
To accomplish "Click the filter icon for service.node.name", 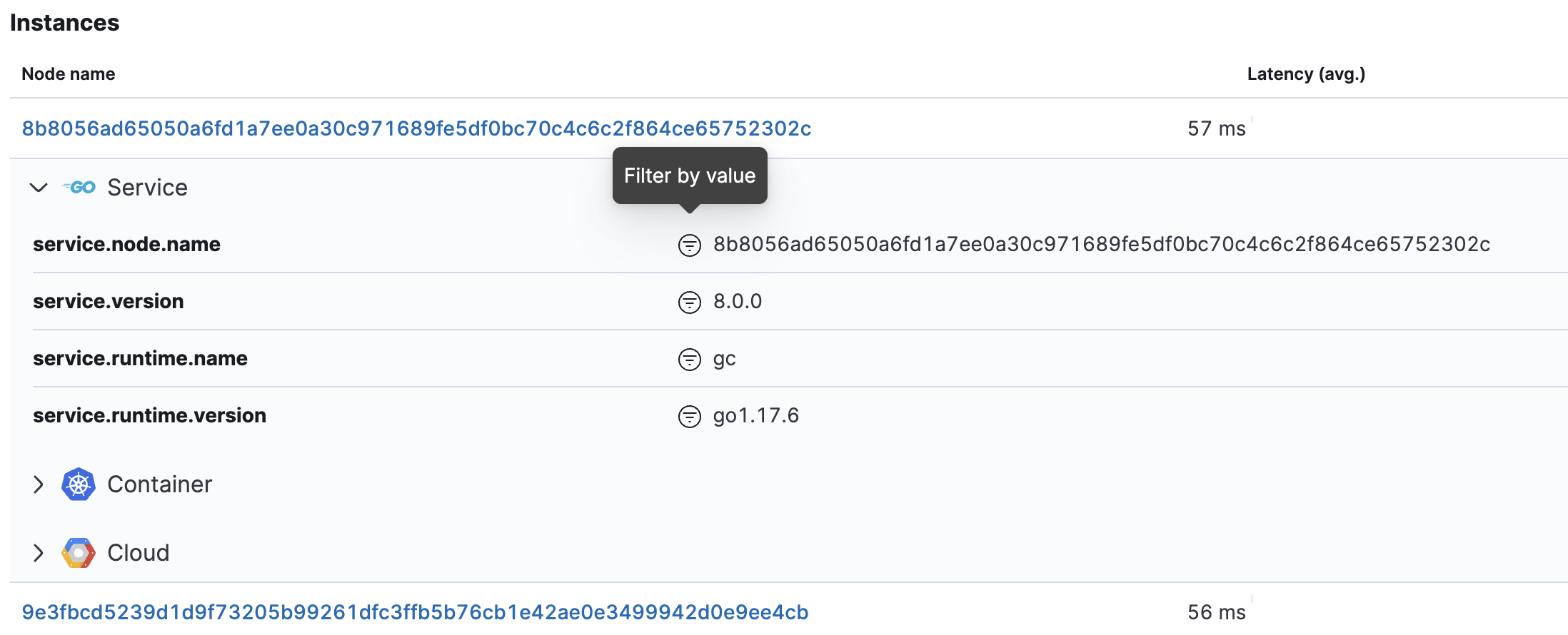I will point(689,244).
